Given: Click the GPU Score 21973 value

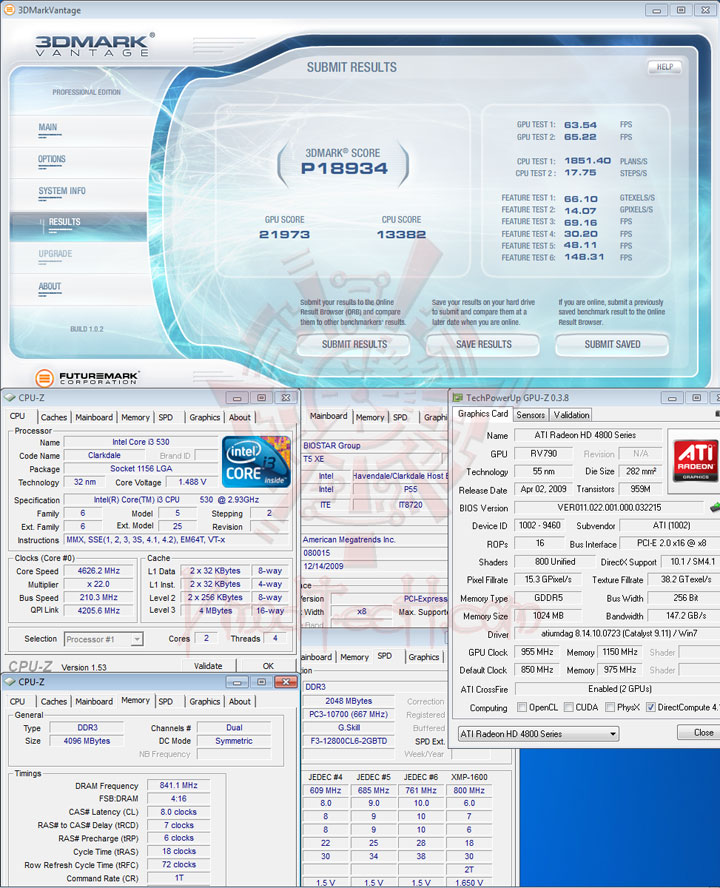Looking at the screenshot, I should 284,234.
